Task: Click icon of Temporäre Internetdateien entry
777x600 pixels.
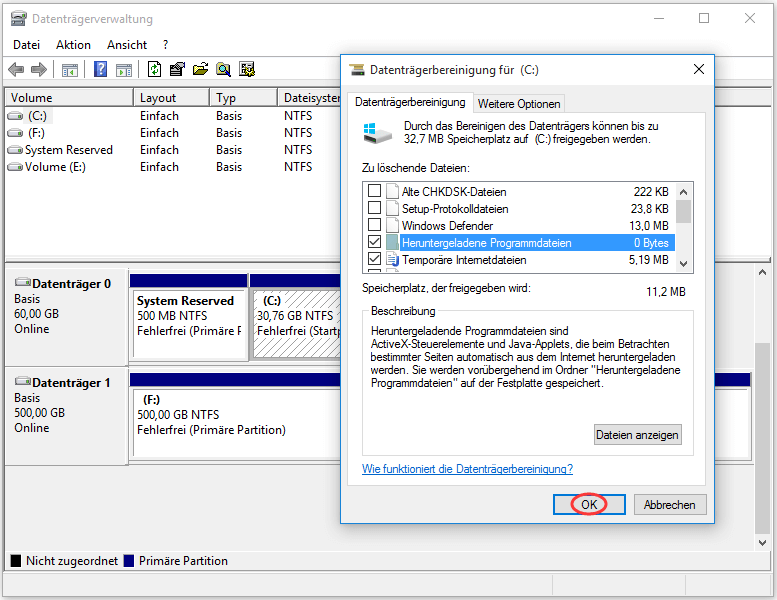Action: tap(392, 259)
